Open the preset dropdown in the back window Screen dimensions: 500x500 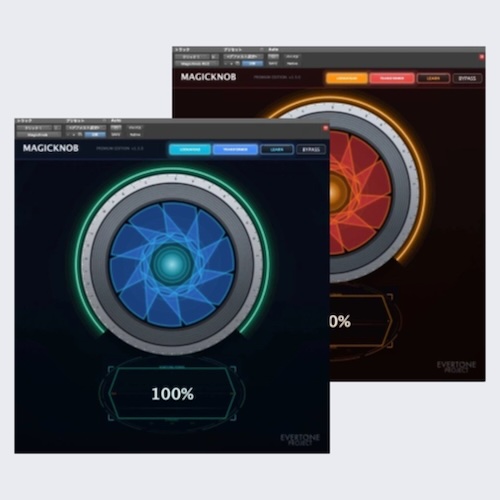[243, 57]
